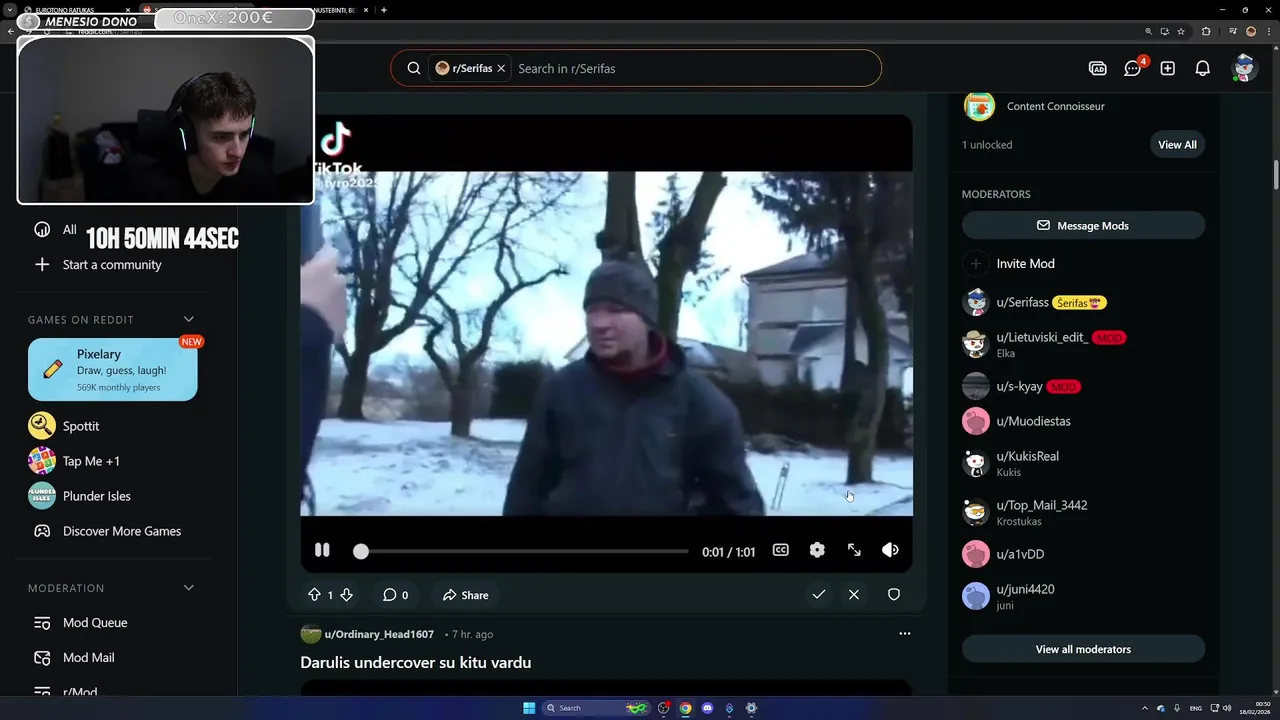Click Content Connoisseur achievement badge

tap(979, 105)
